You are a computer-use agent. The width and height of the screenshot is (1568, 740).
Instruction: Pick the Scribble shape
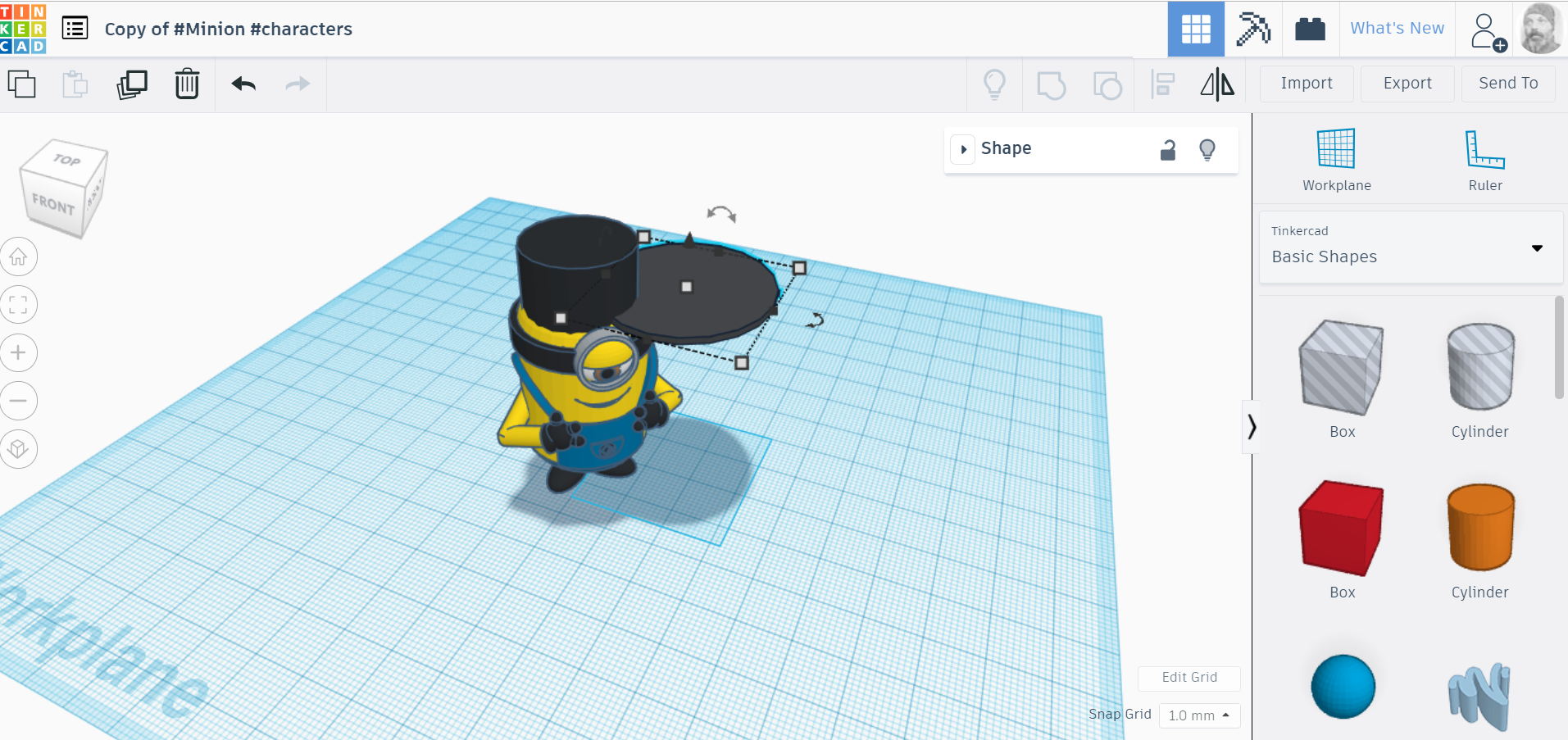click(x=1479, y=697)
